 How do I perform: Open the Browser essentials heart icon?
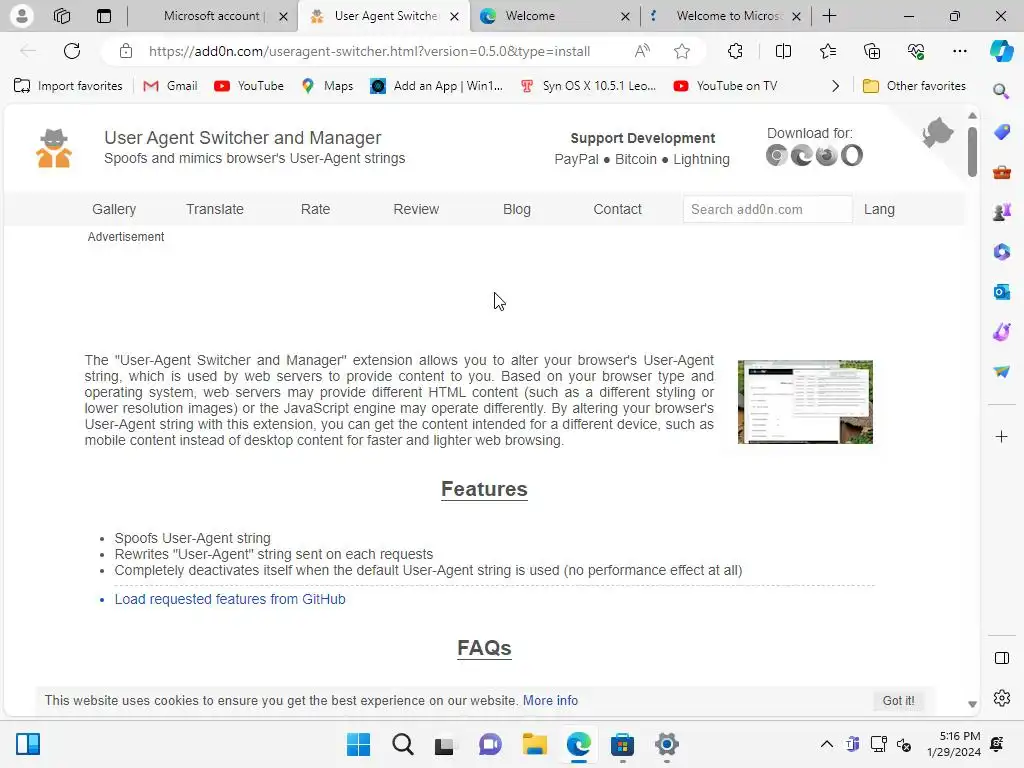[916, 51]
